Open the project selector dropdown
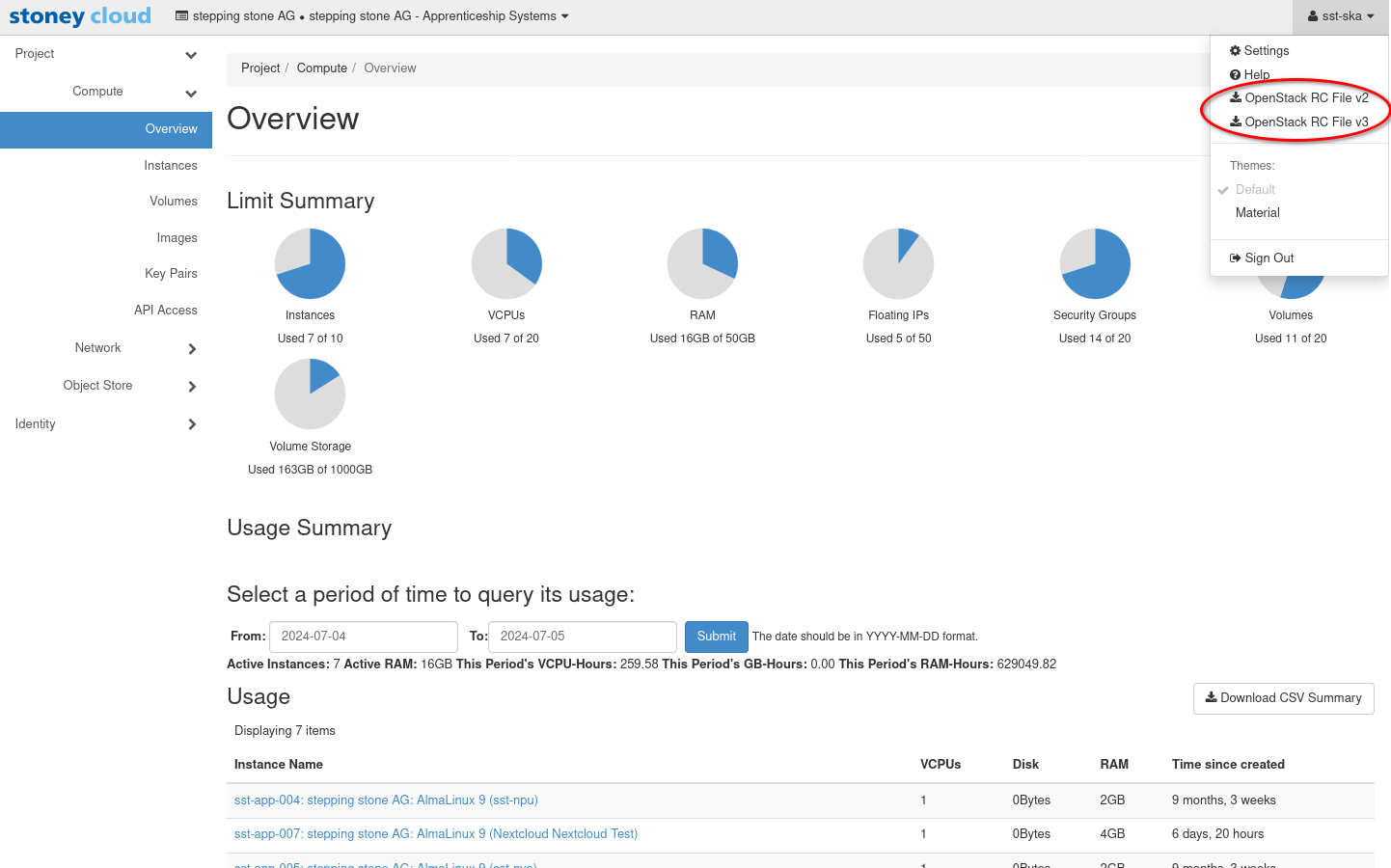The width and height of the screenshot is (1391, 868). (x=372, y=16)
